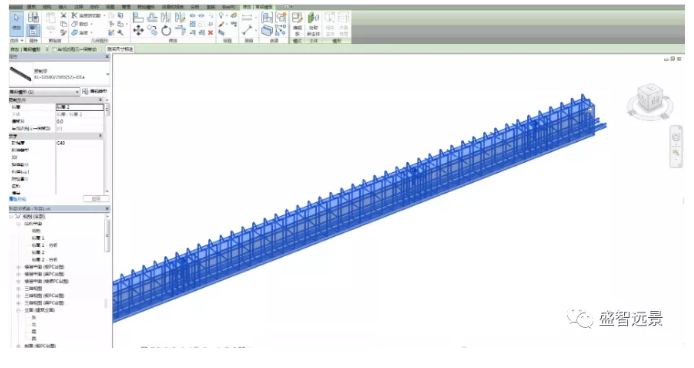
Task: Open the Type Properties icon in ribbon
Action: coord(33,18)
